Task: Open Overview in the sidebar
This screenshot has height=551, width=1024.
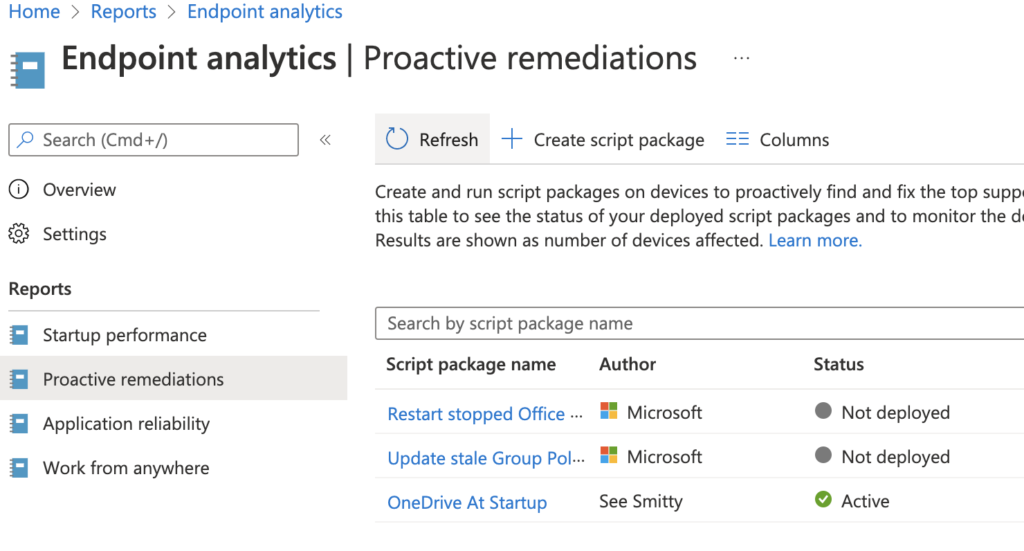Action: tap(79, 190)
